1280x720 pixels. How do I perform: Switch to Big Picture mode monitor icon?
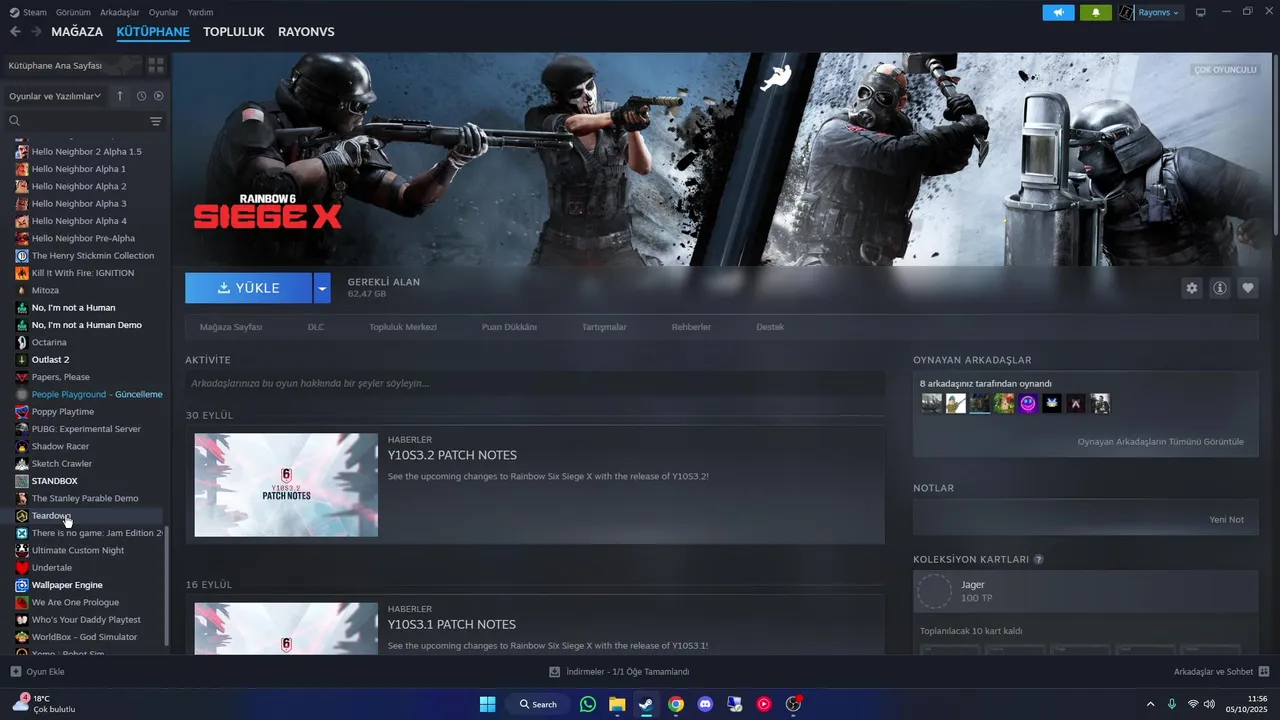[1201, 12]
